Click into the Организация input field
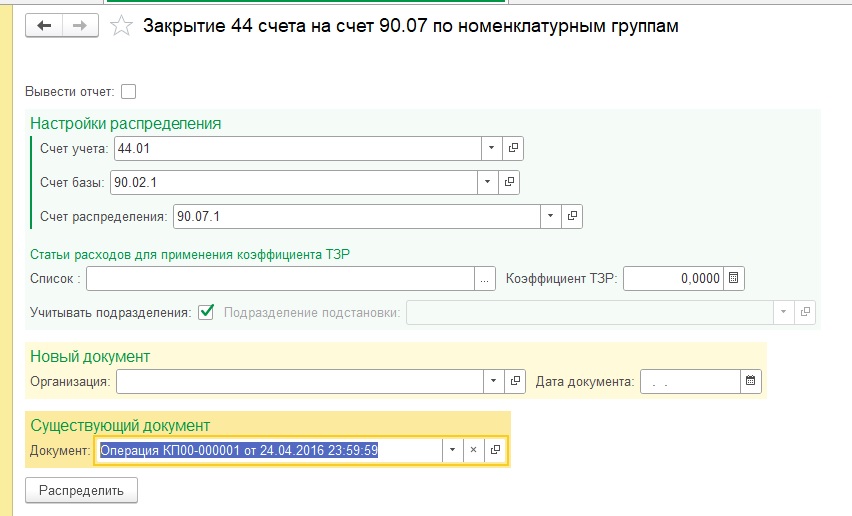Image resolution: width=852 pixels, height=516 pixels. click(x=300, y=381)
